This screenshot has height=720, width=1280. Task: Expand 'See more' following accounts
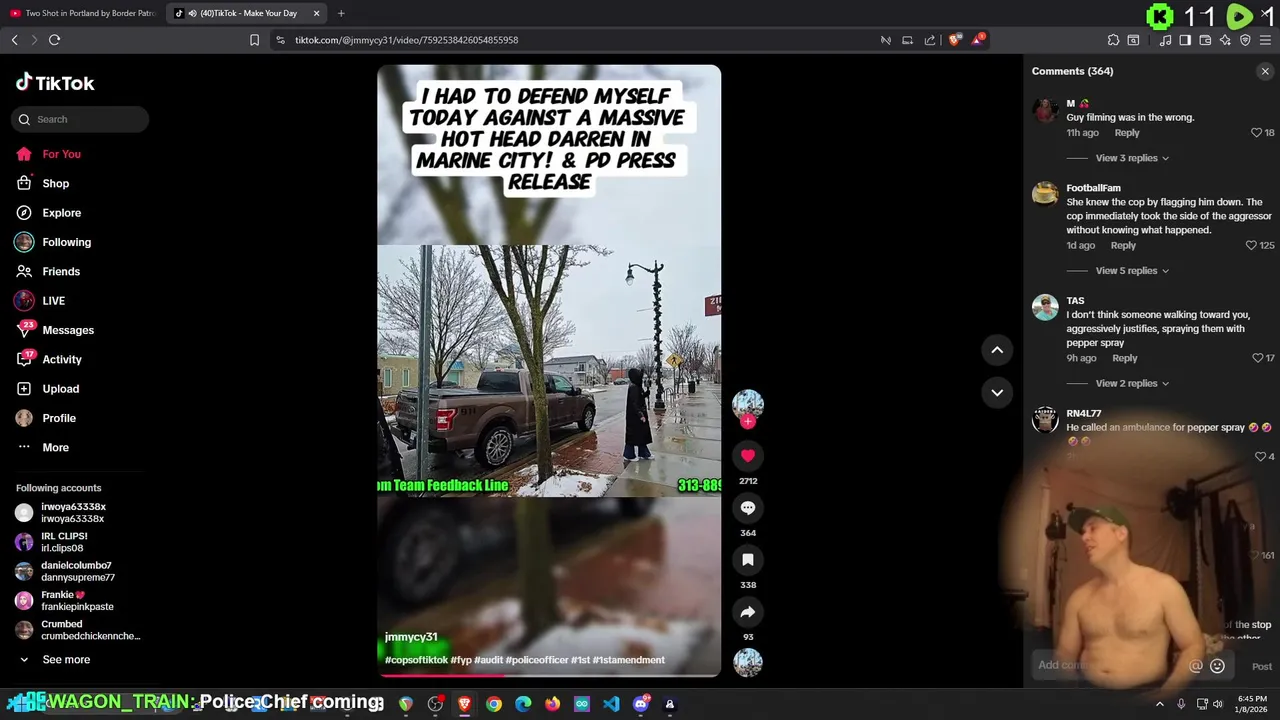tap(66, 660)
